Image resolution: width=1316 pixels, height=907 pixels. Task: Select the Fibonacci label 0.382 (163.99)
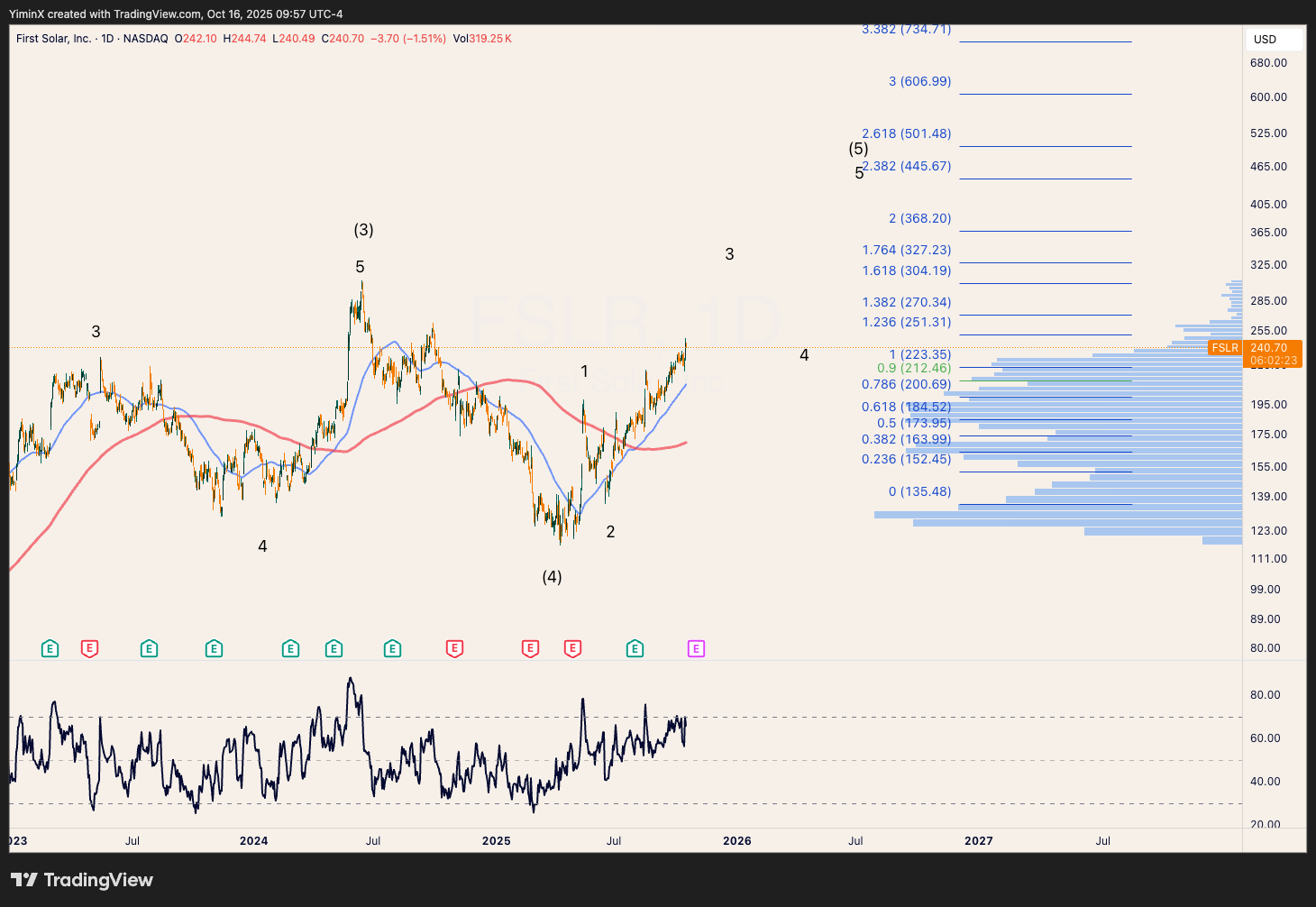pos(906,439)
